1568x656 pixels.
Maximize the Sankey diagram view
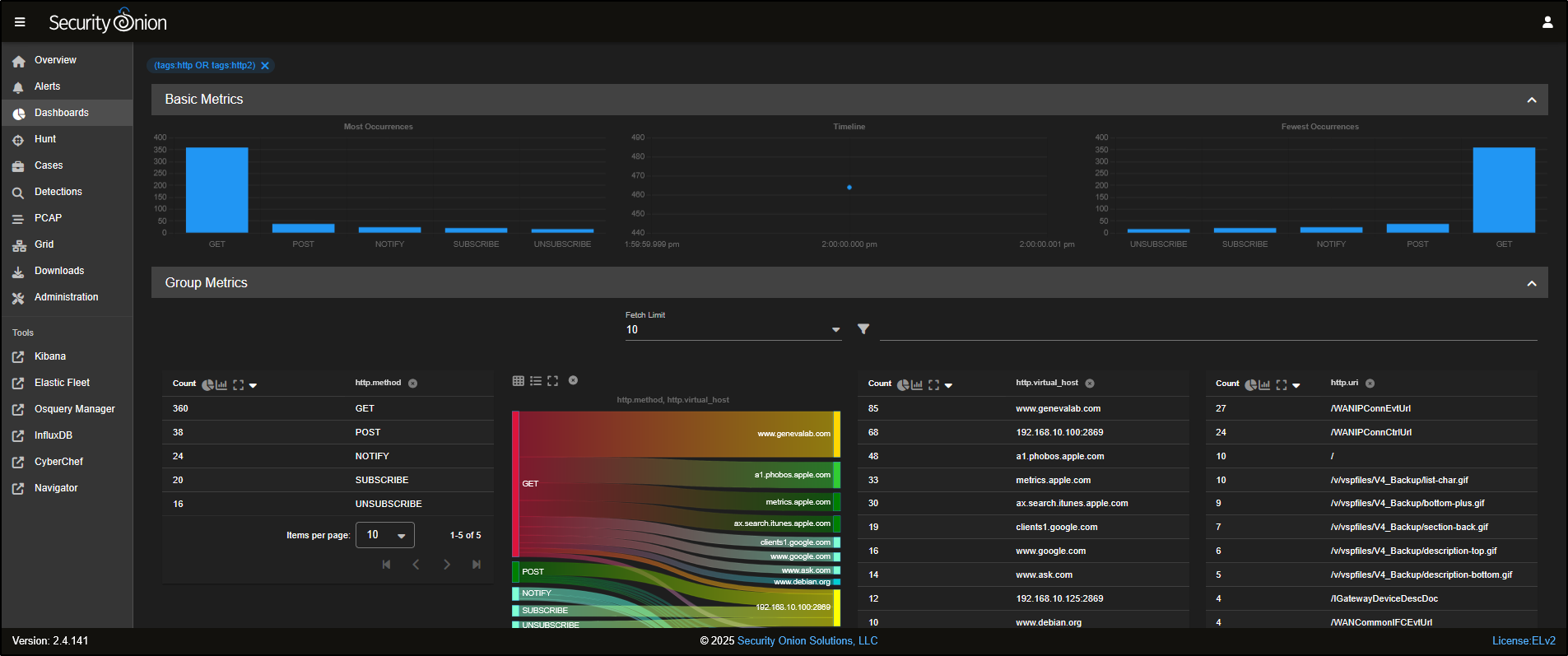[552, 380]
